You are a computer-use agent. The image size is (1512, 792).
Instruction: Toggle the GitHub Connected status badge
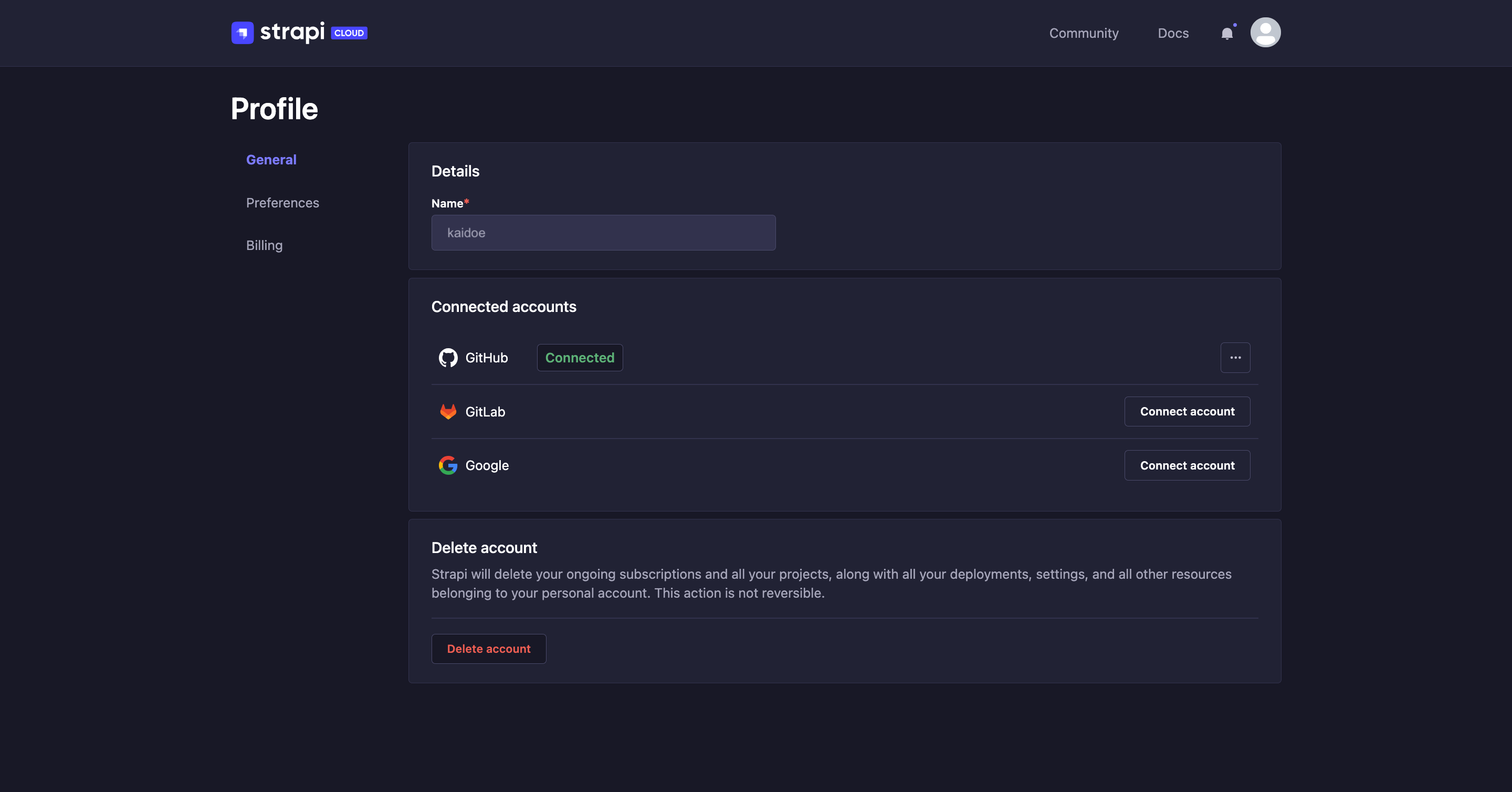pyautogui.click(x=580, y=357)
